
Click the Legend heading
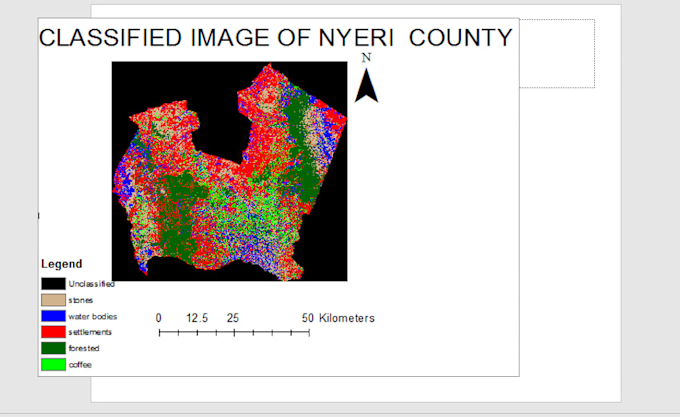pyautogui.click(x=62, y=264)
